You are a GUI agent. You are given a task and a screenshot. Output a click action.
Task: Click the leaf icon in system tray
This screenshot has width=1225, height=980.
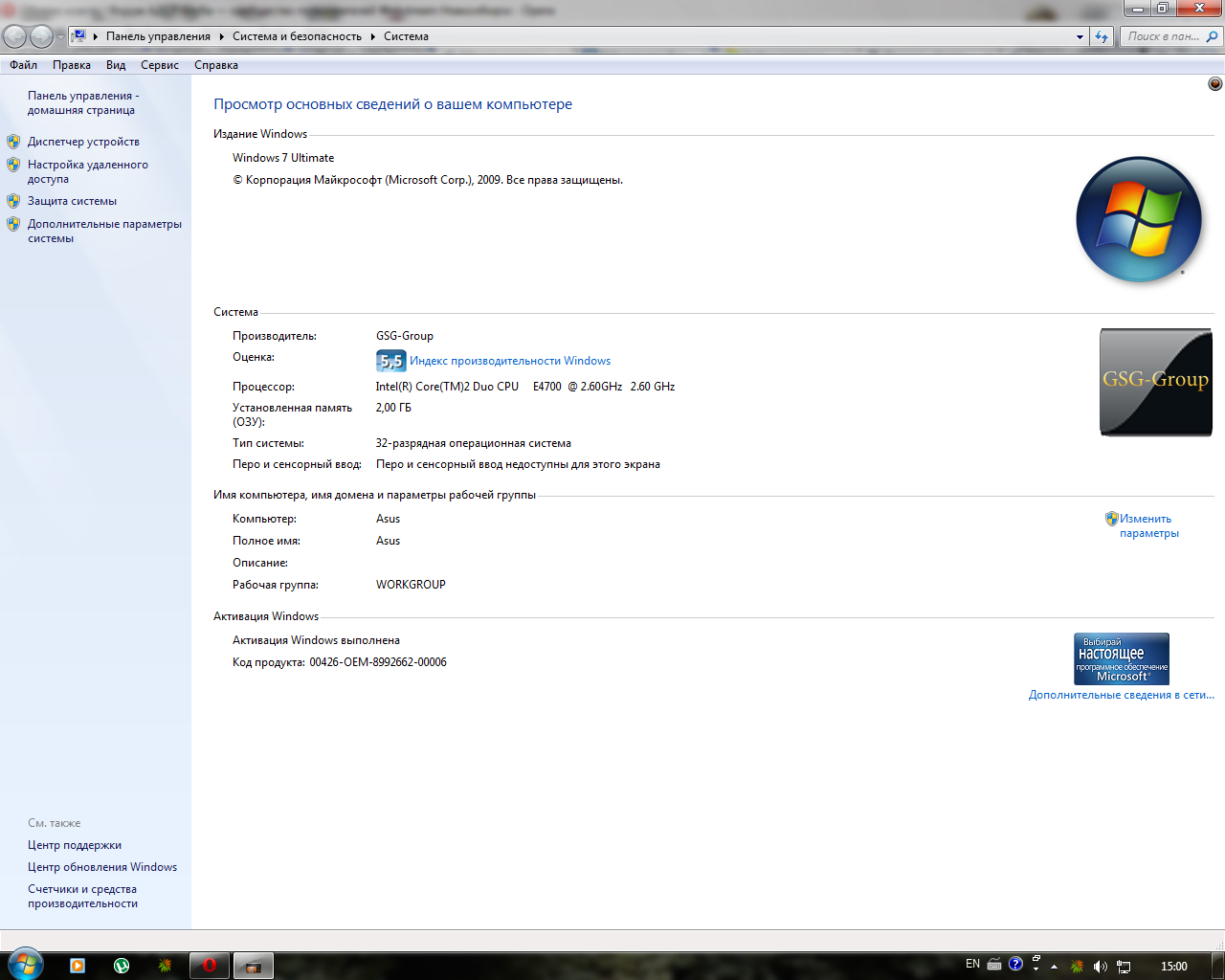coord(1078,967)
